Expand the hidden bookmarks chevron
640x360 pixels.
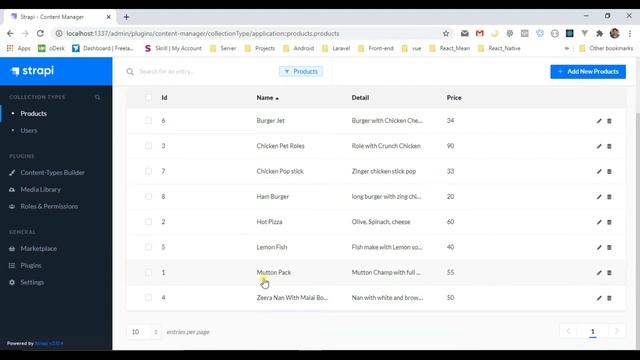click(567, 48)
